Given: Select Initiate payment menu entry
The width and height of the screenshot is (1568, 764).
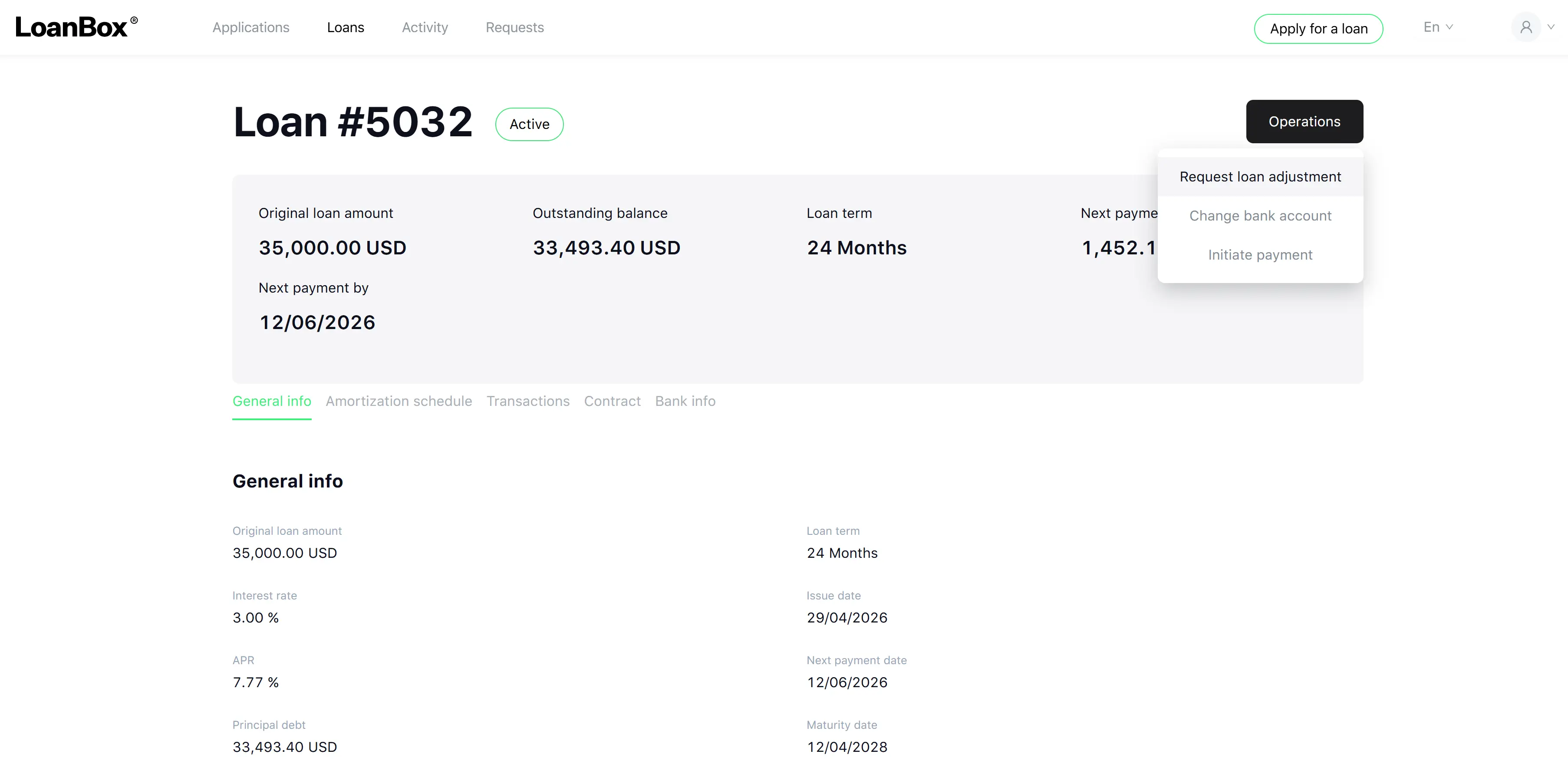Looking at the screenshot, I should (1260, 254).
